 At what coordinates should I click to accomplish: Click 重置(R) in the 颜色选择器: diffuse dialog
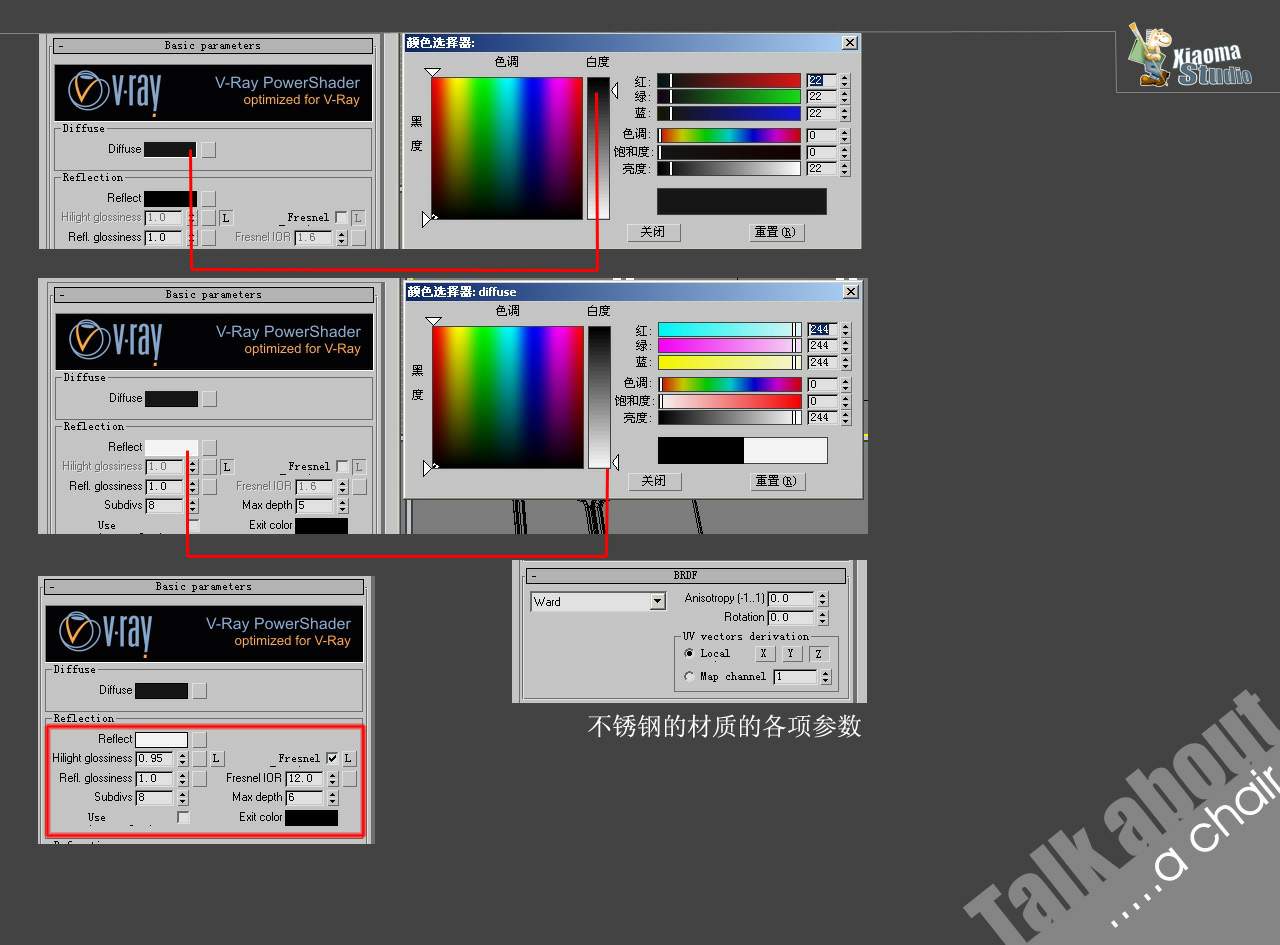[776, 481]
